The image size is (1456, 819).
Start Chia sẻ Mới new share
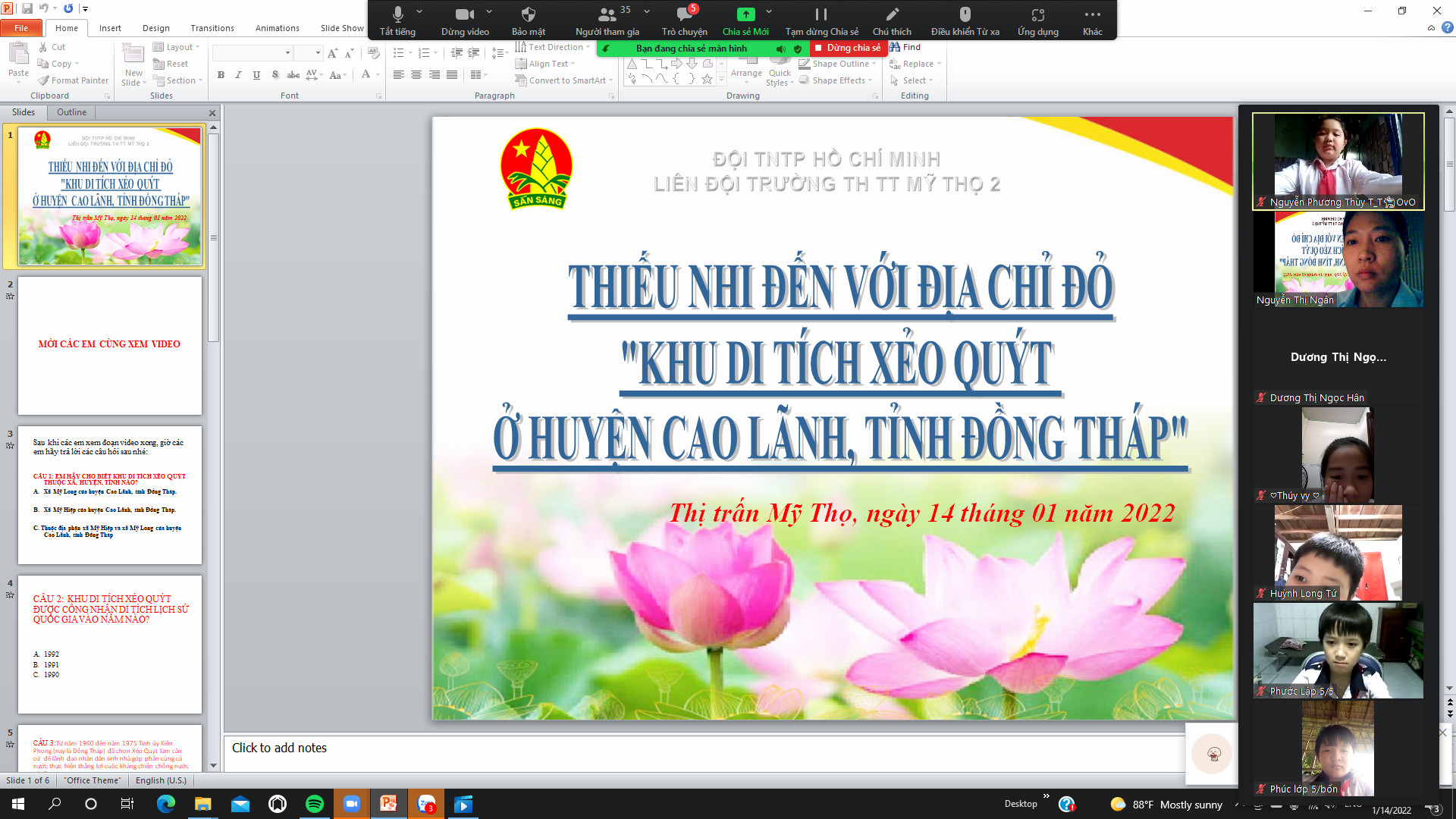[745, 20]
